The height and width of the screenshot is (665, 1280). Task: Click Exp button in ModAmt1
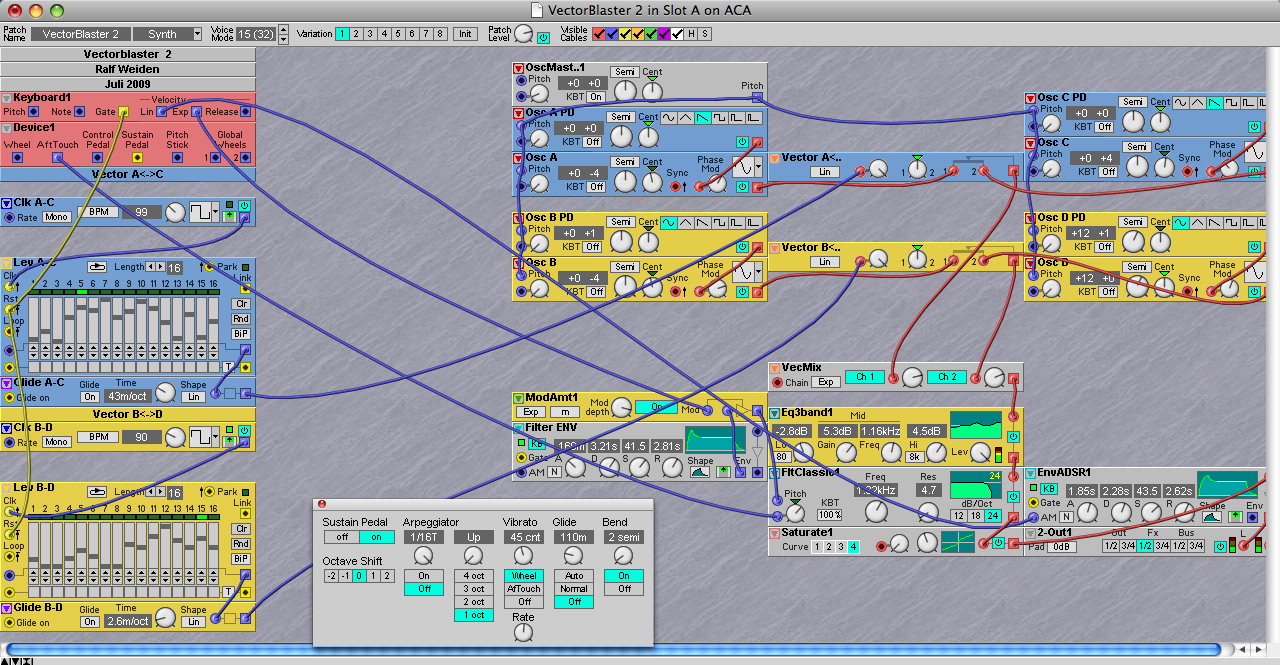point(530,412)
